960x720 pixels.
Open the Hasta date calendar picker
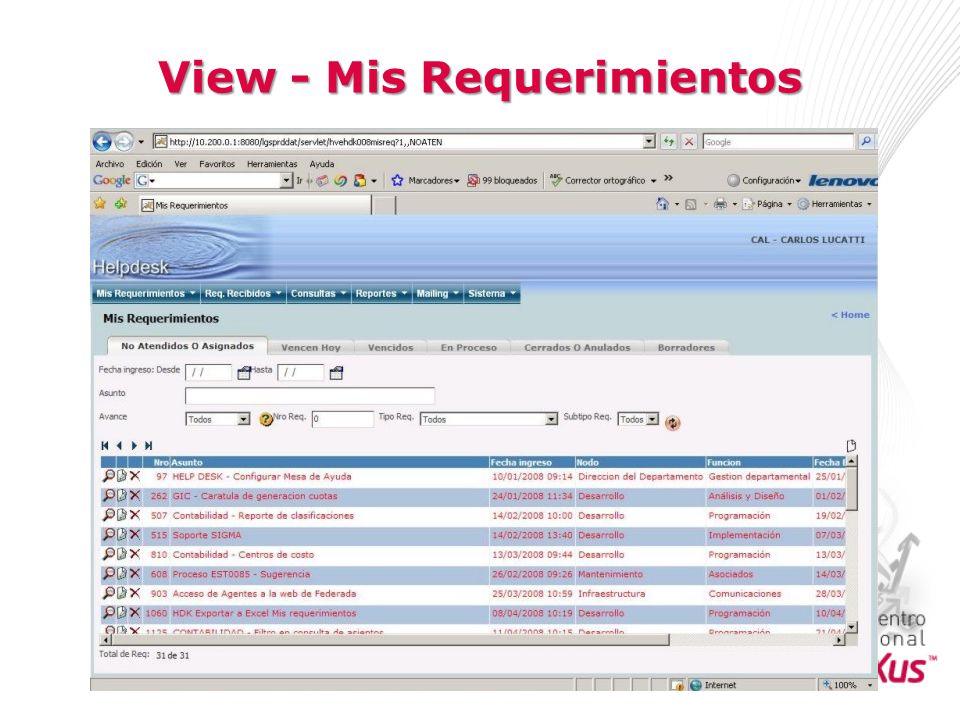[x=336, y=372]
